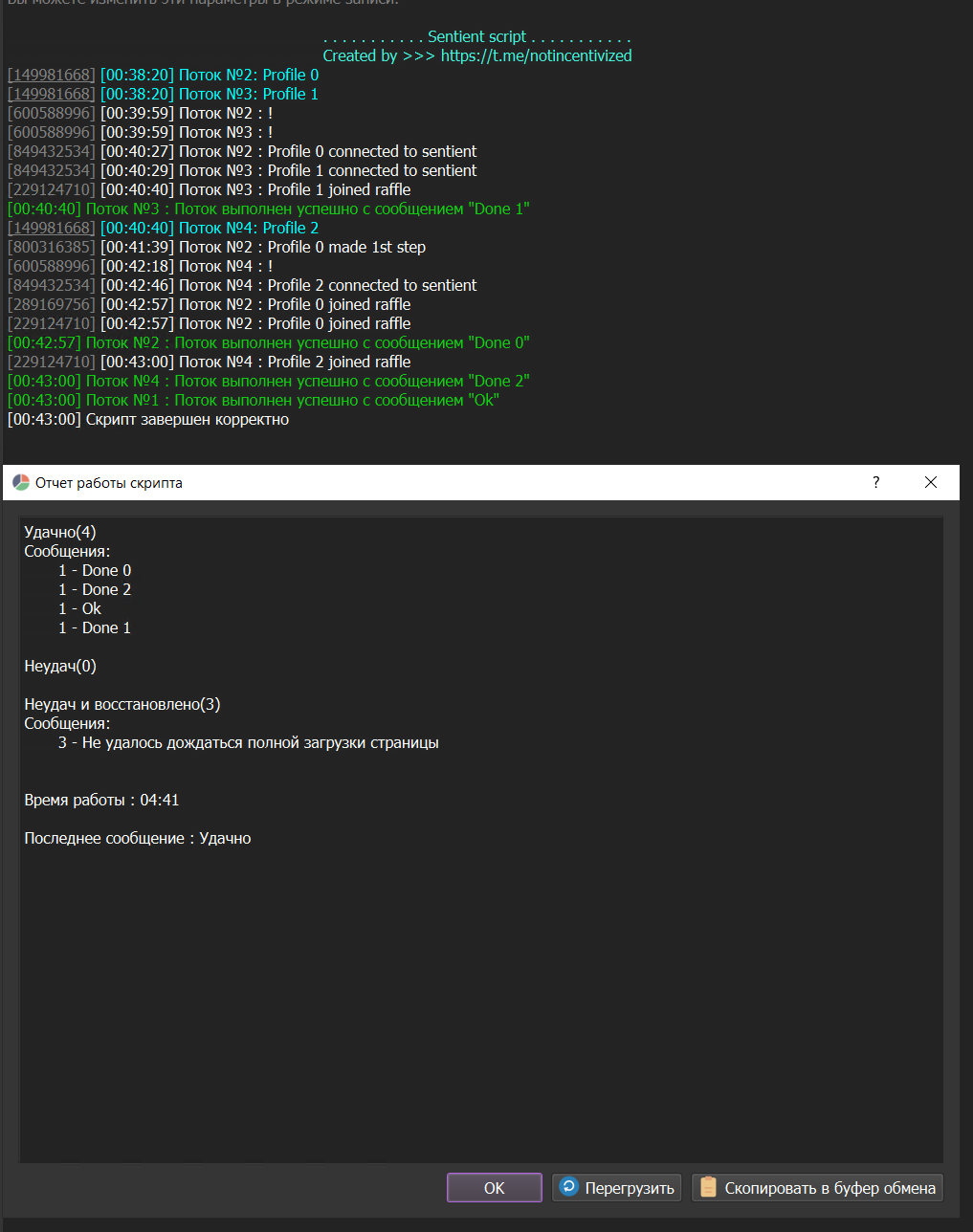Click 'Время работы : 04:41' line
This screenshot has height=1232, width=973.
pos(101,800)
